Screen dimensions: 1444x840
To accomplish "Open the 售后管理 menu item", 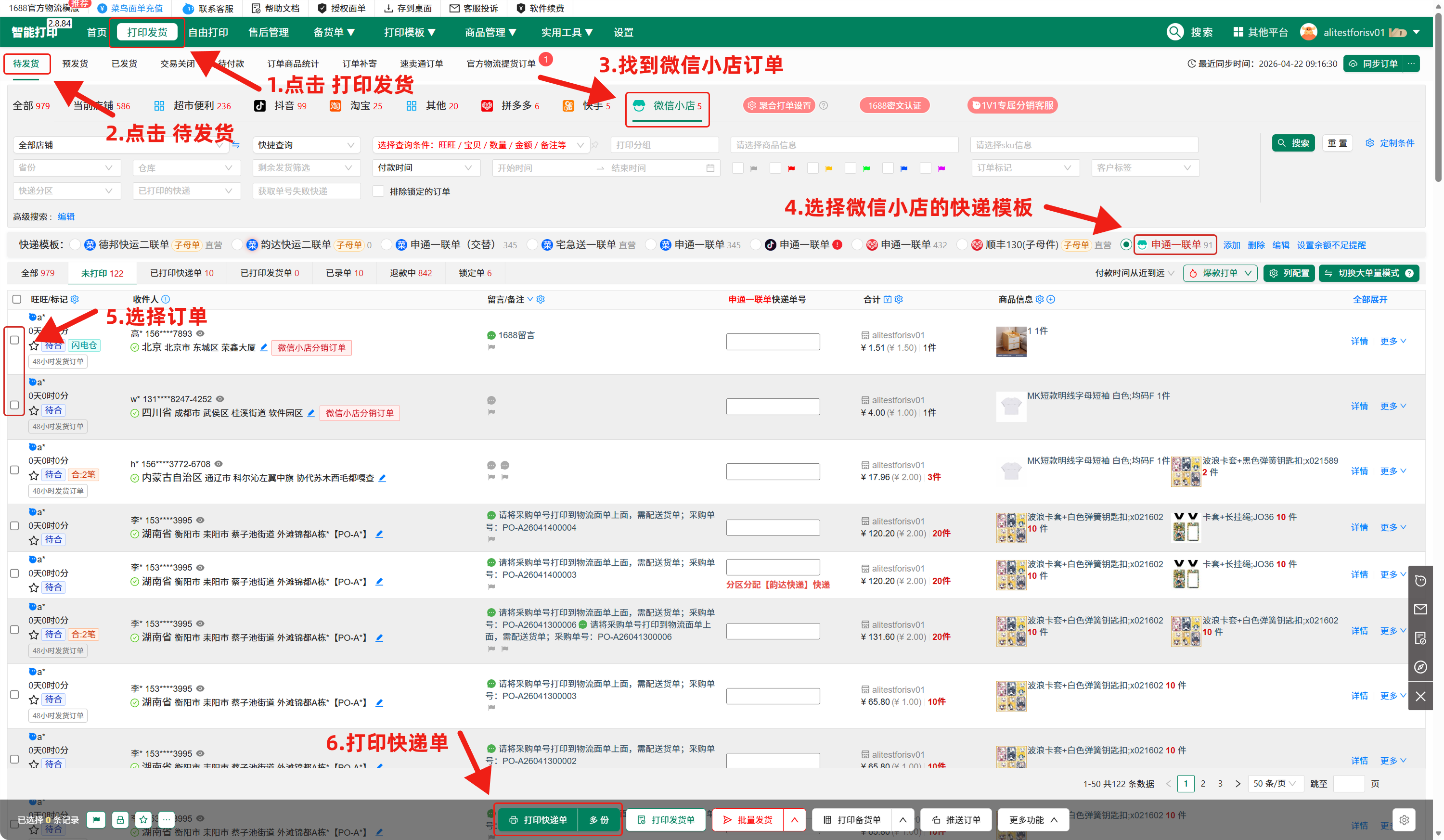I will click(268, 33).
